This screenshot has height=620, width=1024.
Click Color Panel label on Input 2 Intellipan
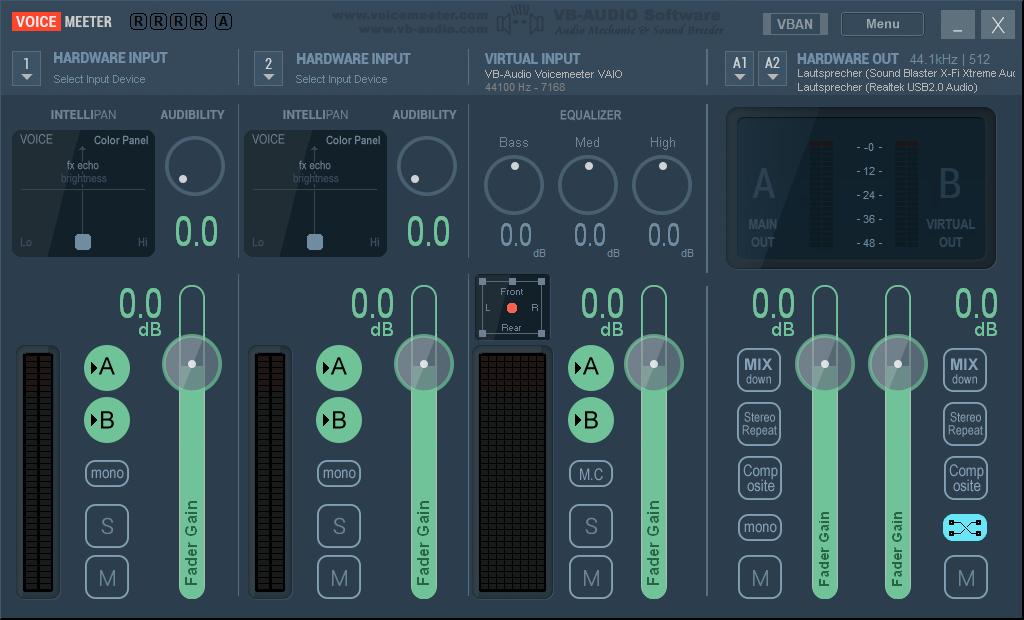353,140
